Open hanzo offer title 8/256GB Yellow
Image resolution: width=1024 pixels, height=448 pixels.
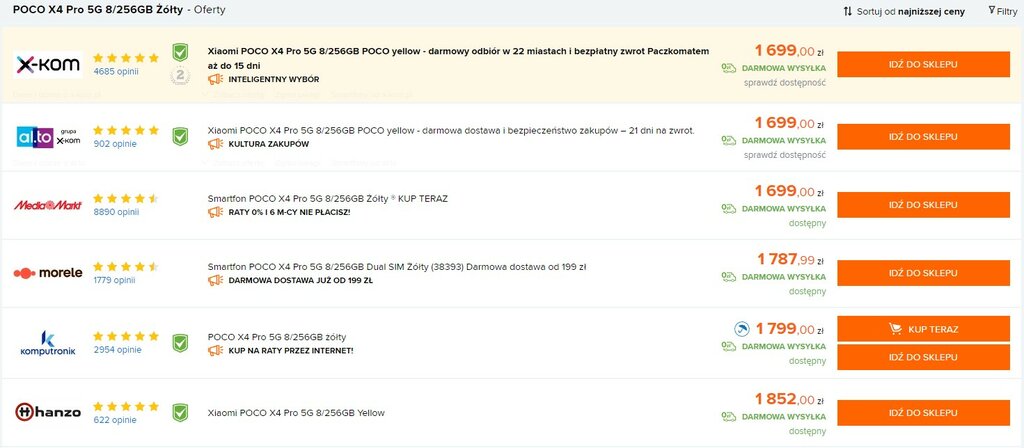point(296,413)
